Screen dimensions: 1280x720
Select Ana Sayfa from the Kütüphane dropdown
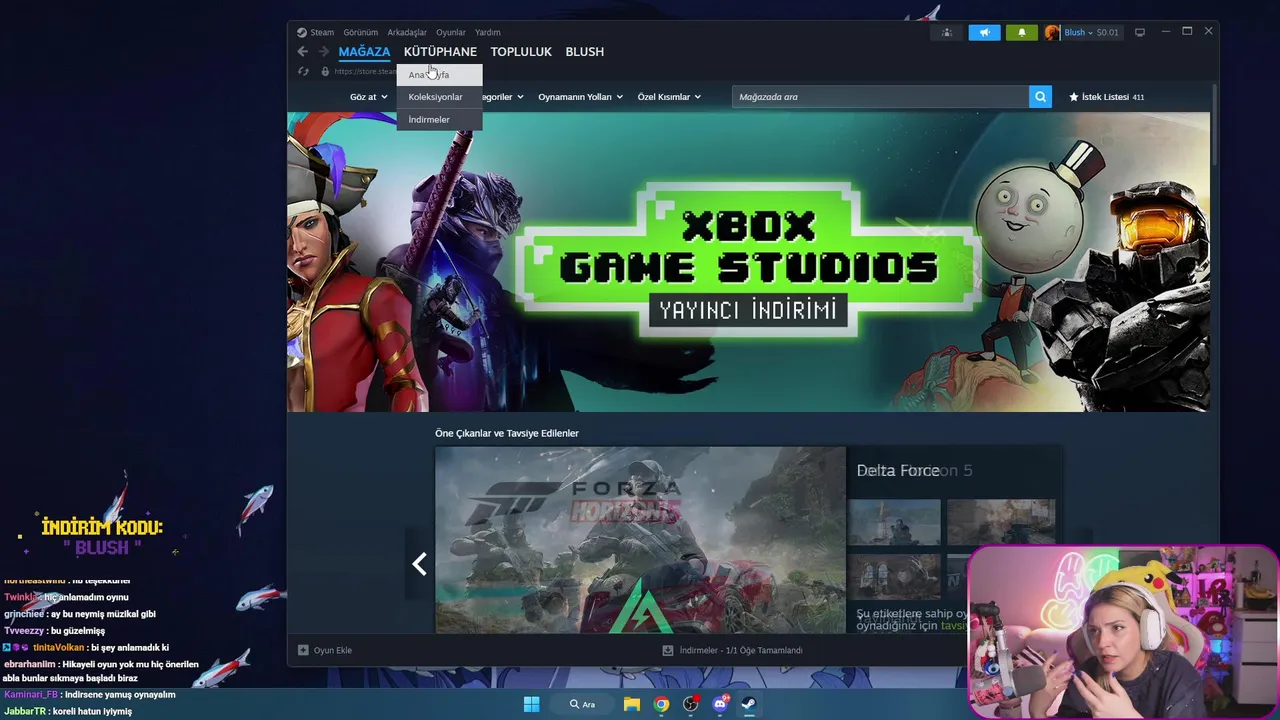point(439,75)
